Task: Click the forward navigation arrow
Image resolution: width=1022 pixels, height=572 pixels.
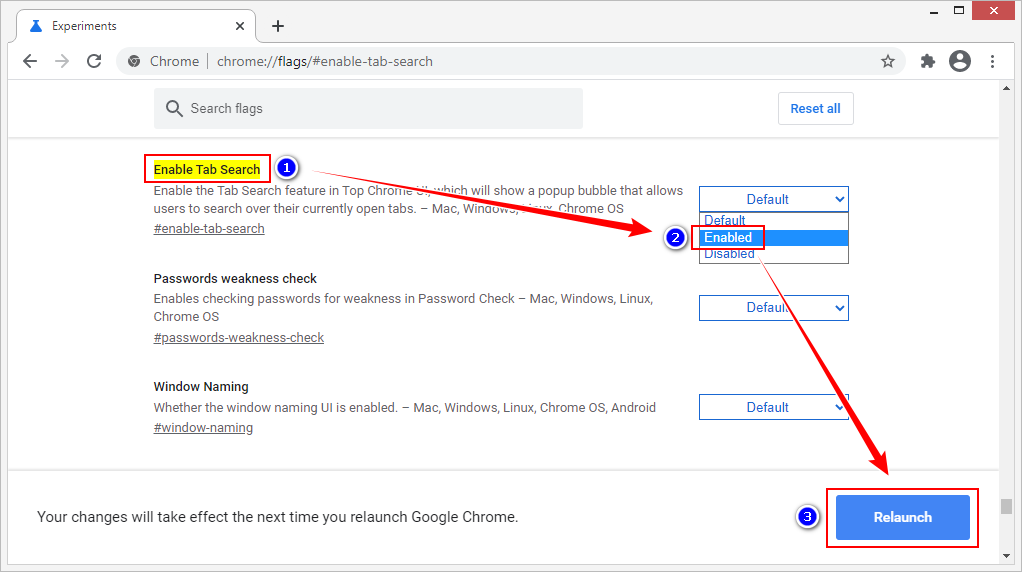Action: pyautogui.click(x=62, y=61)
